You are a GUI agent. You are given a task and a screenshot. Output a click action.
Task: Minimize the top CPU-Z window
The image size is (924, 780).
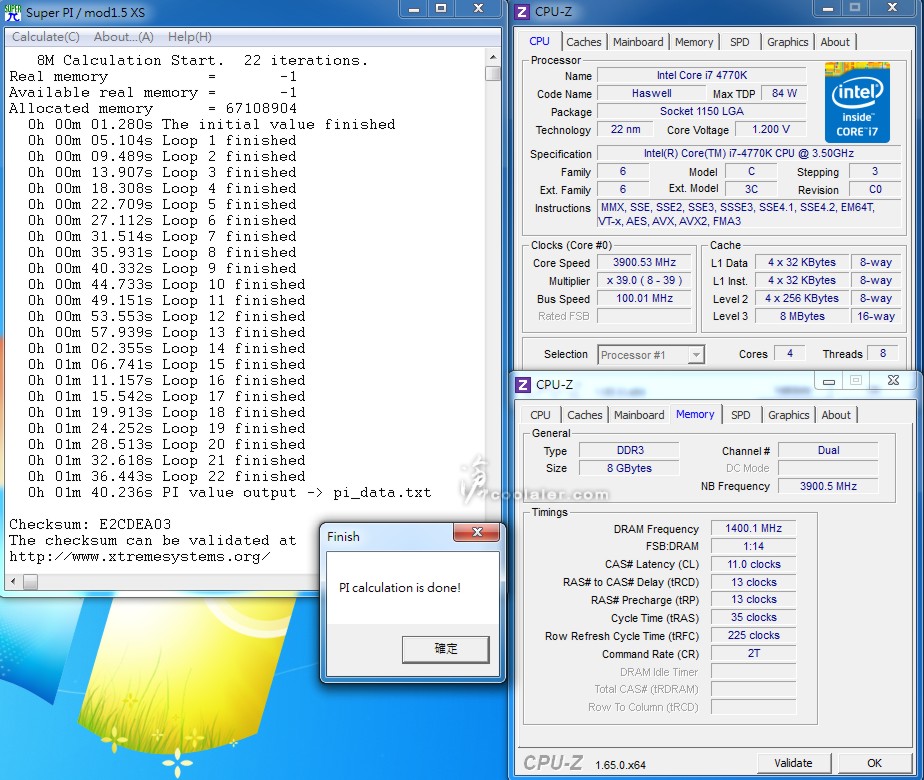[828, 8]
